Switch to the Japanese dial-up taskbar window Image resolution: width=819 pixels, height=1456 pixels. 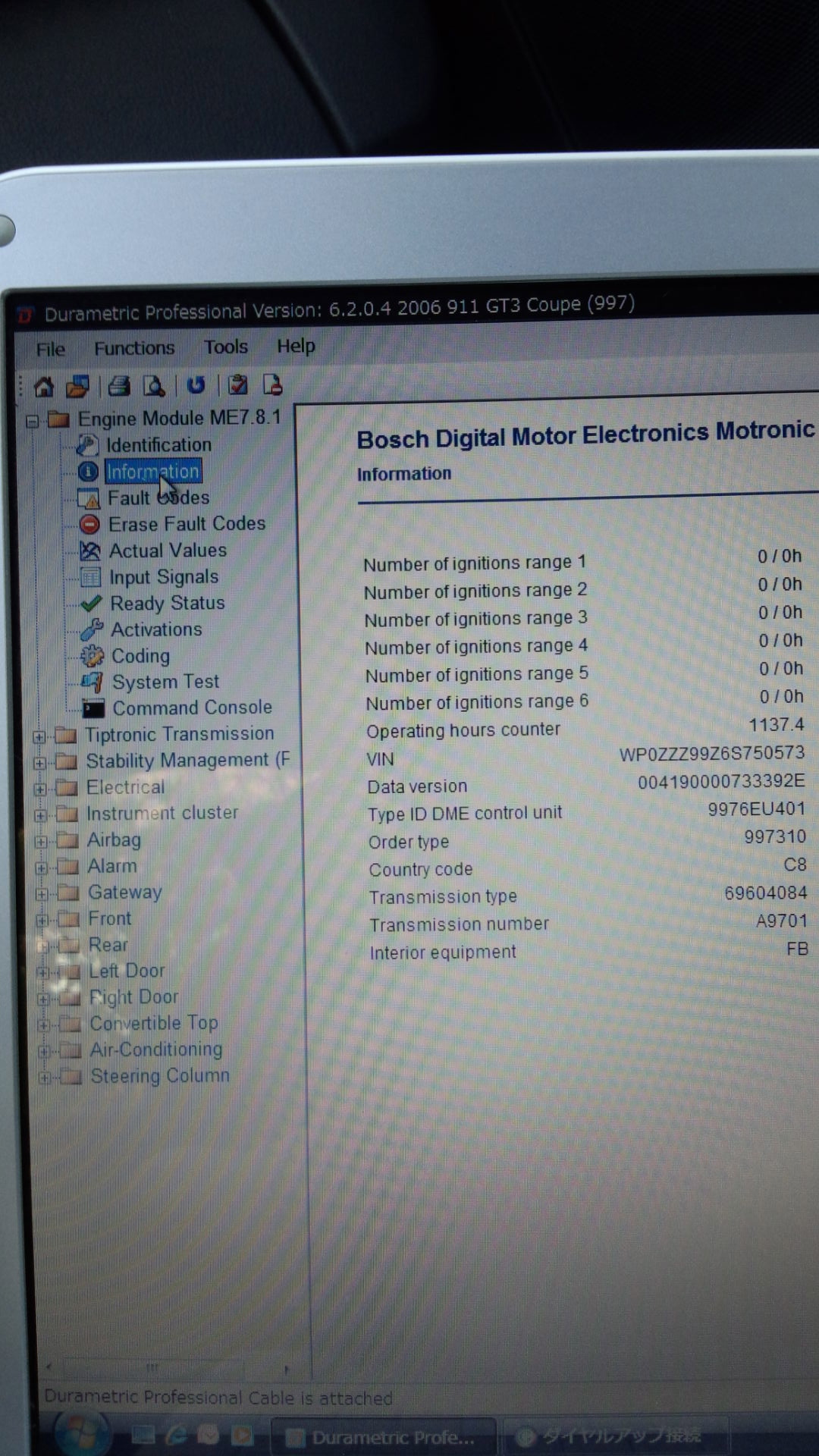[614, 1436]
